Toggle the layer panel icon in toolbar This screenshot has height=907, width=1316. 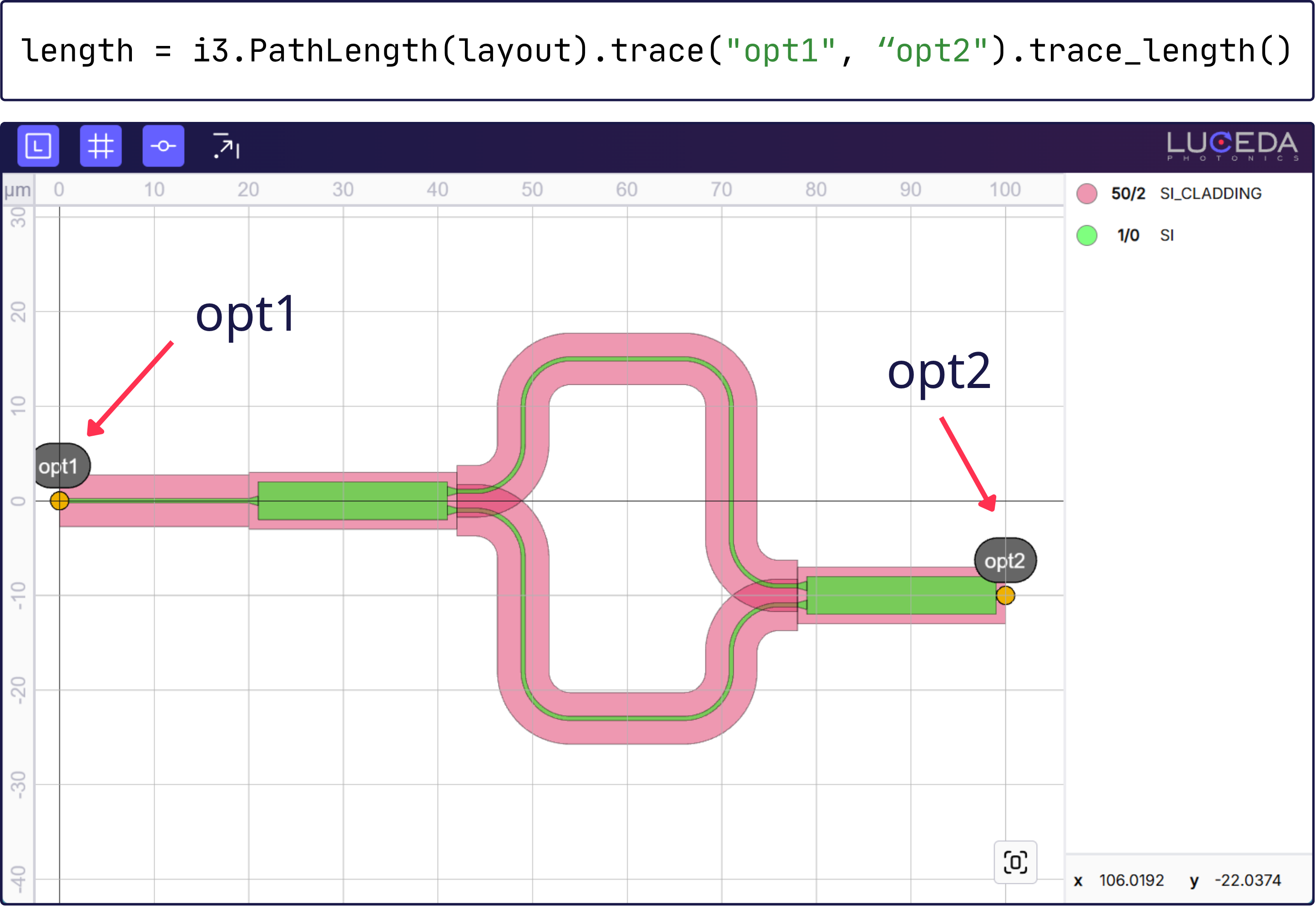38,146
